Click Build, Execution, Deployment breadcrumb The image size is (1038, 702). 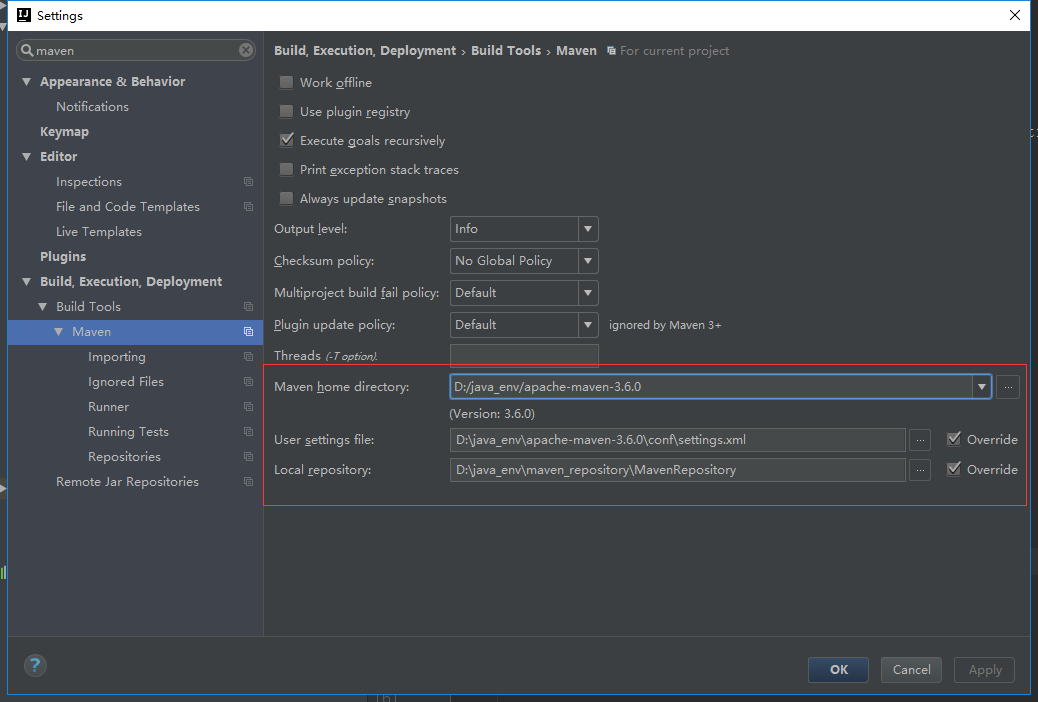click(x=365, y=51)
